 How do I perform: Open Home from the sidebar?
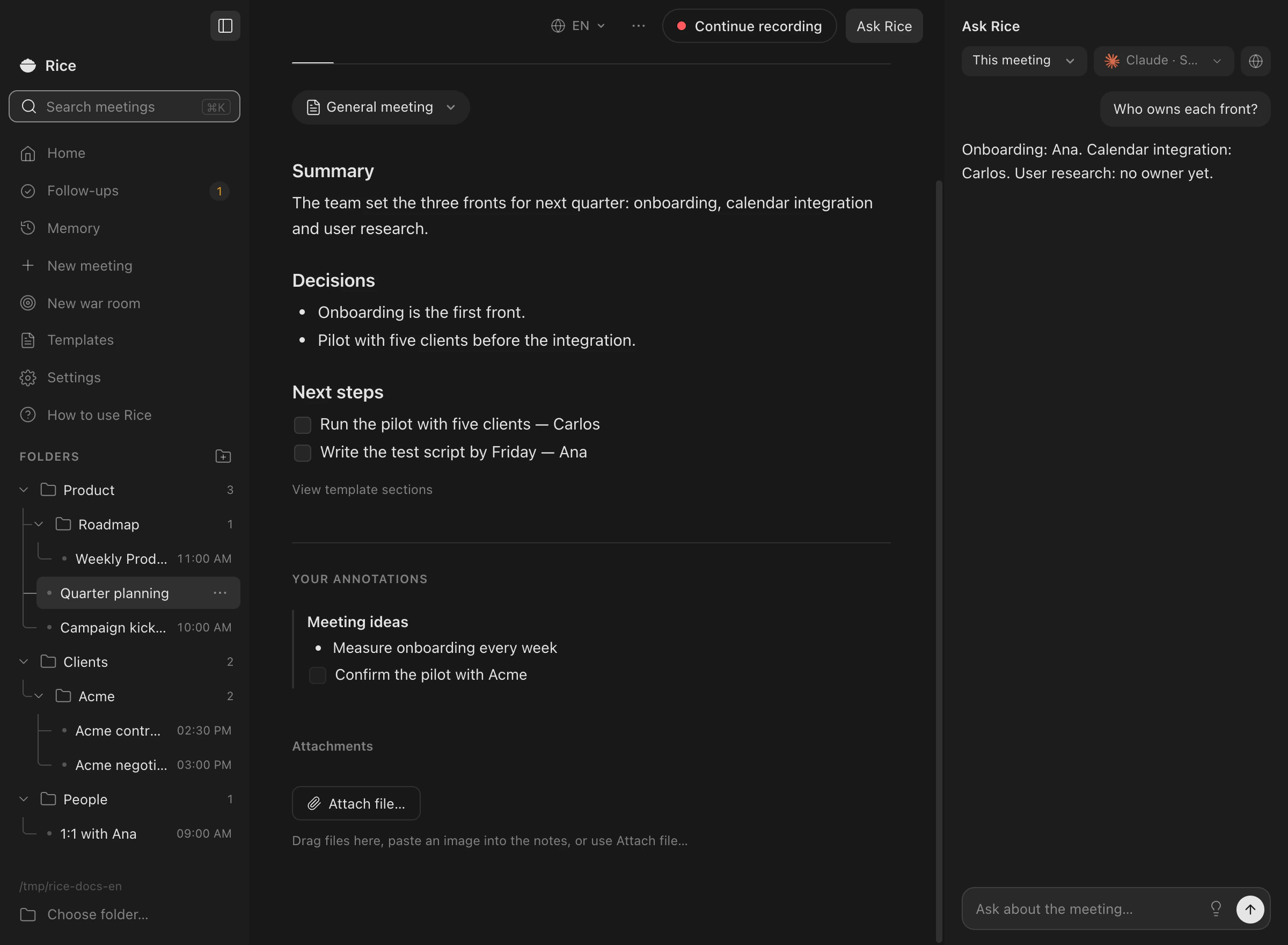[125, 154]
